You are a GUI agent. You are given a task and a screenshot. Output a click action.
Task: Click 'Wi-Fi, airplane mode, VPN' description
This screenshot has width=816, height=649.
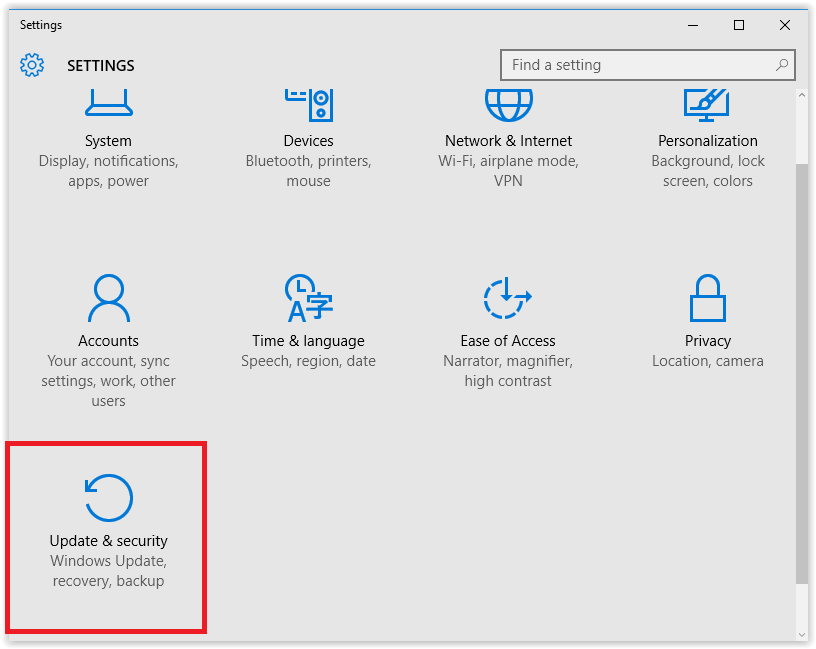tap(508, 171)
